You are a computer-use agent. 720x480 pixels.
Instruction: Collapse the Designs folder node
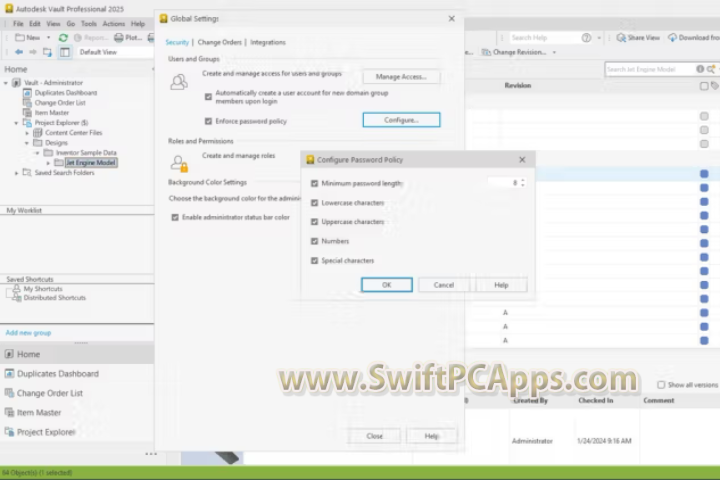(27, 143)
